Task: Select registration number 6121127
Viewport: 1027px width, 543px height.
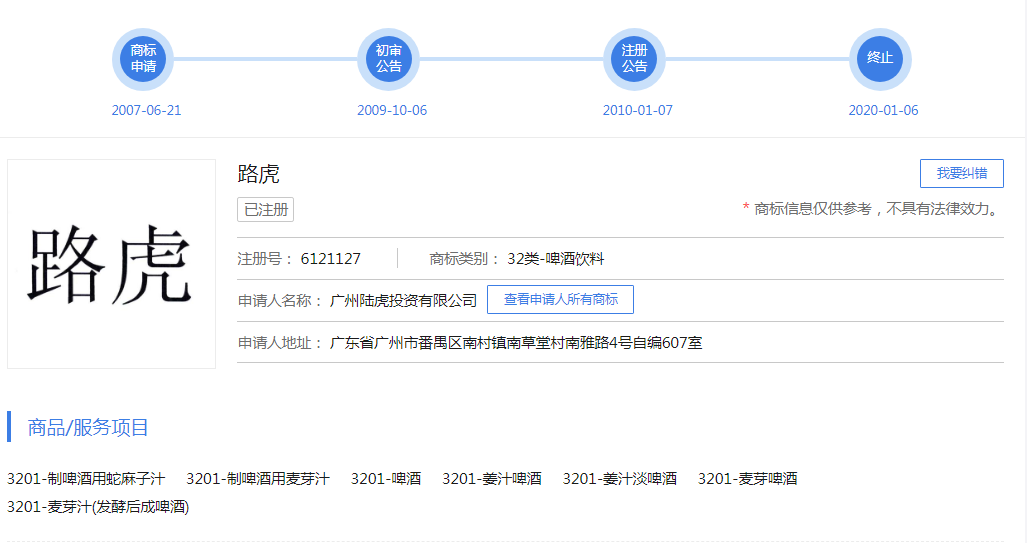Action: click(330, 259)
